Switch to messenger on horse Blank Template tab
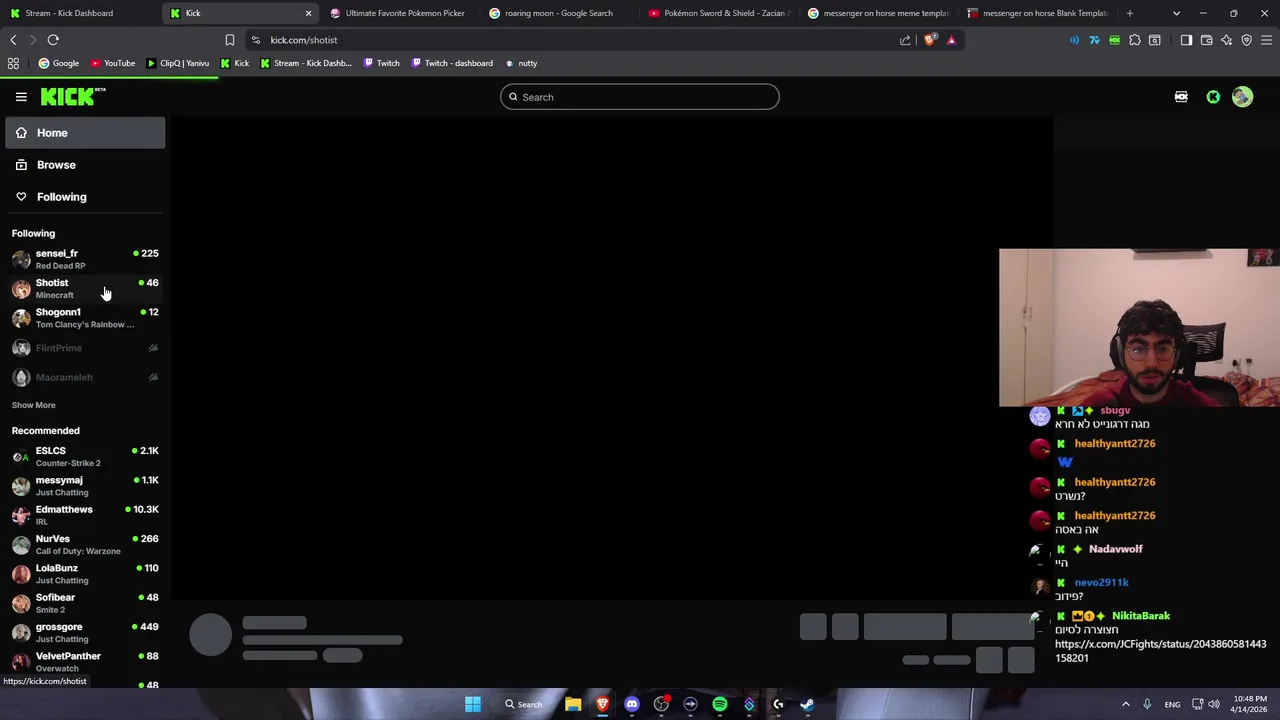 (1038, 13)
